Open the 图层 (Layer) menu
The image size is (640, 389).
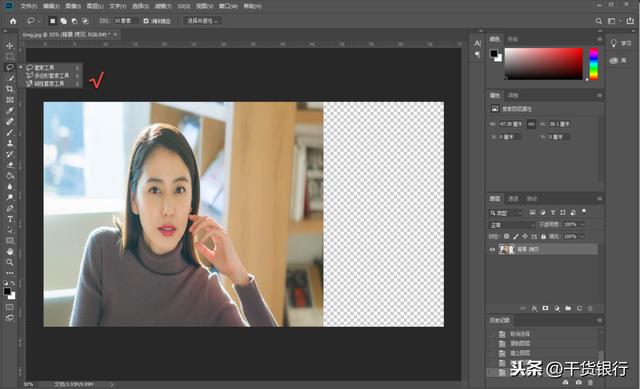95,6
